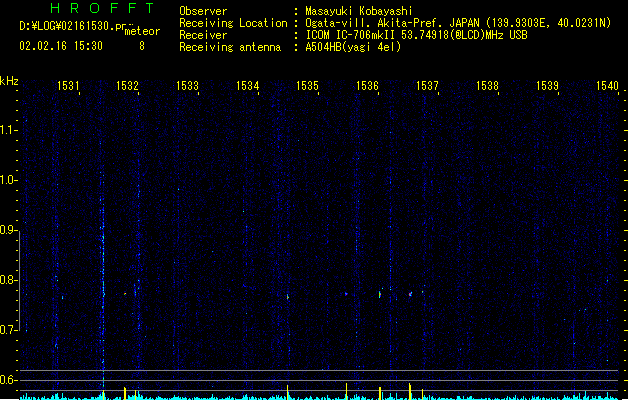
Task: Click the Ogata-vill. Akita-Pref. JAPAN location text
Action: pos(458,23)
